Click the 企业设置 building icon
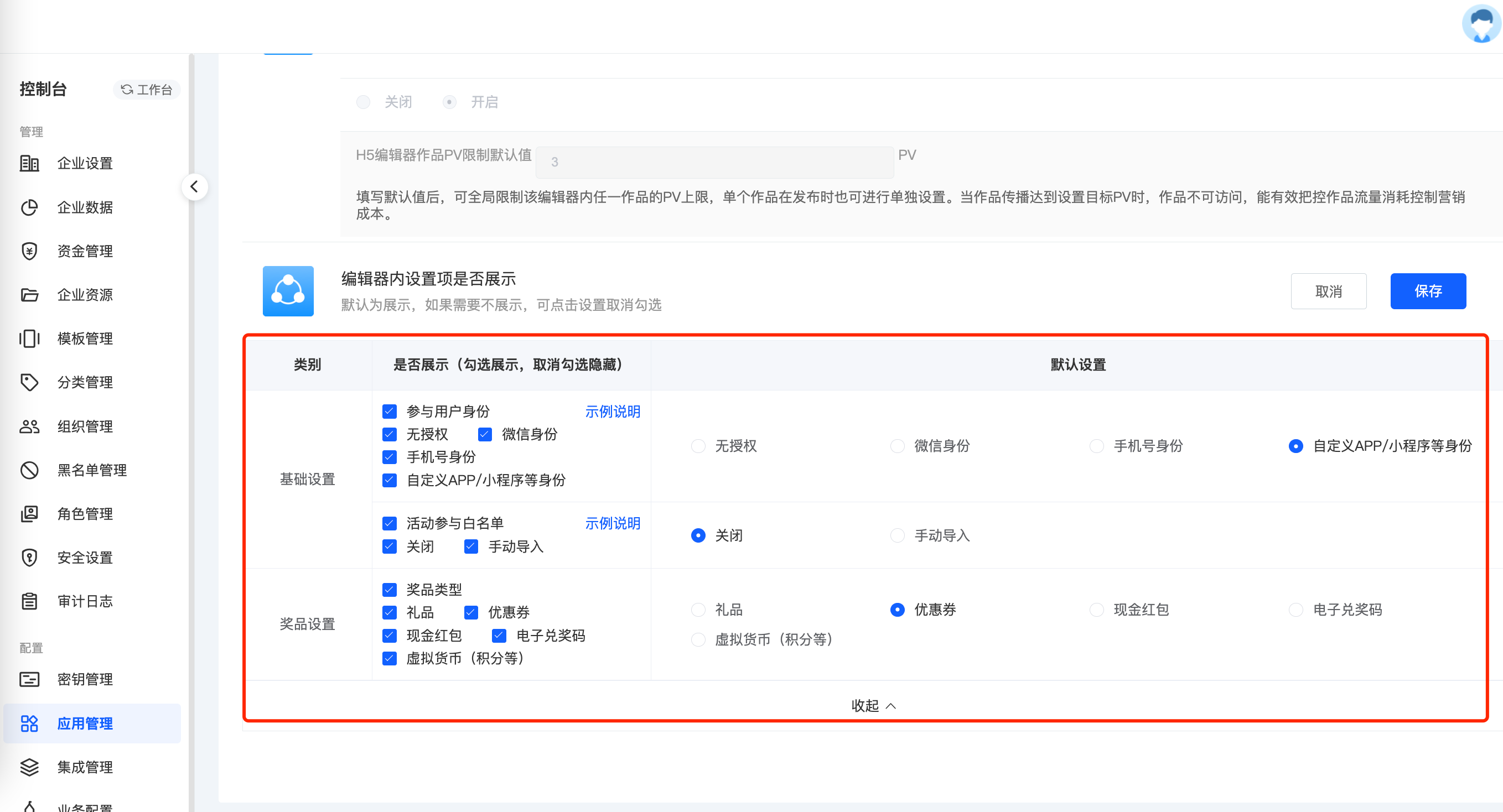 pyautogui.click(x=29, y=163)
